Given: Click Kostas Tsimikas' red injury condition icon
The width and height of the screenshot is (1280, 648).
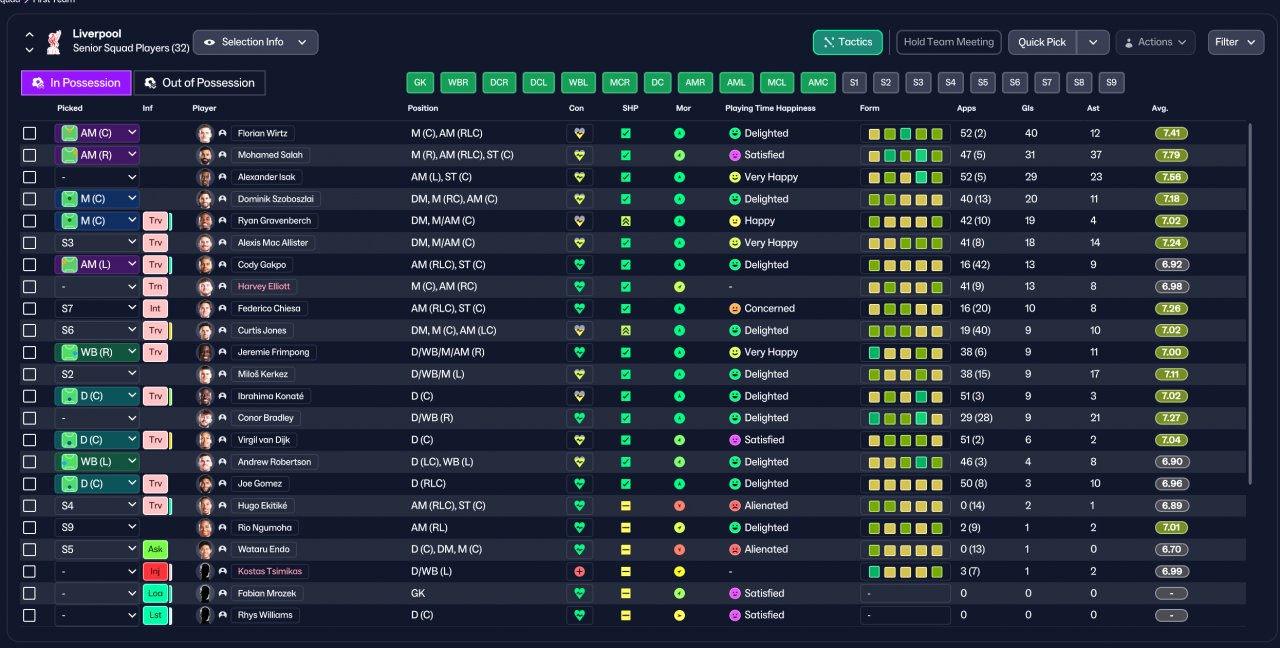Looking at the screenshot, I should pyautogui.click(x=579, y=571).
